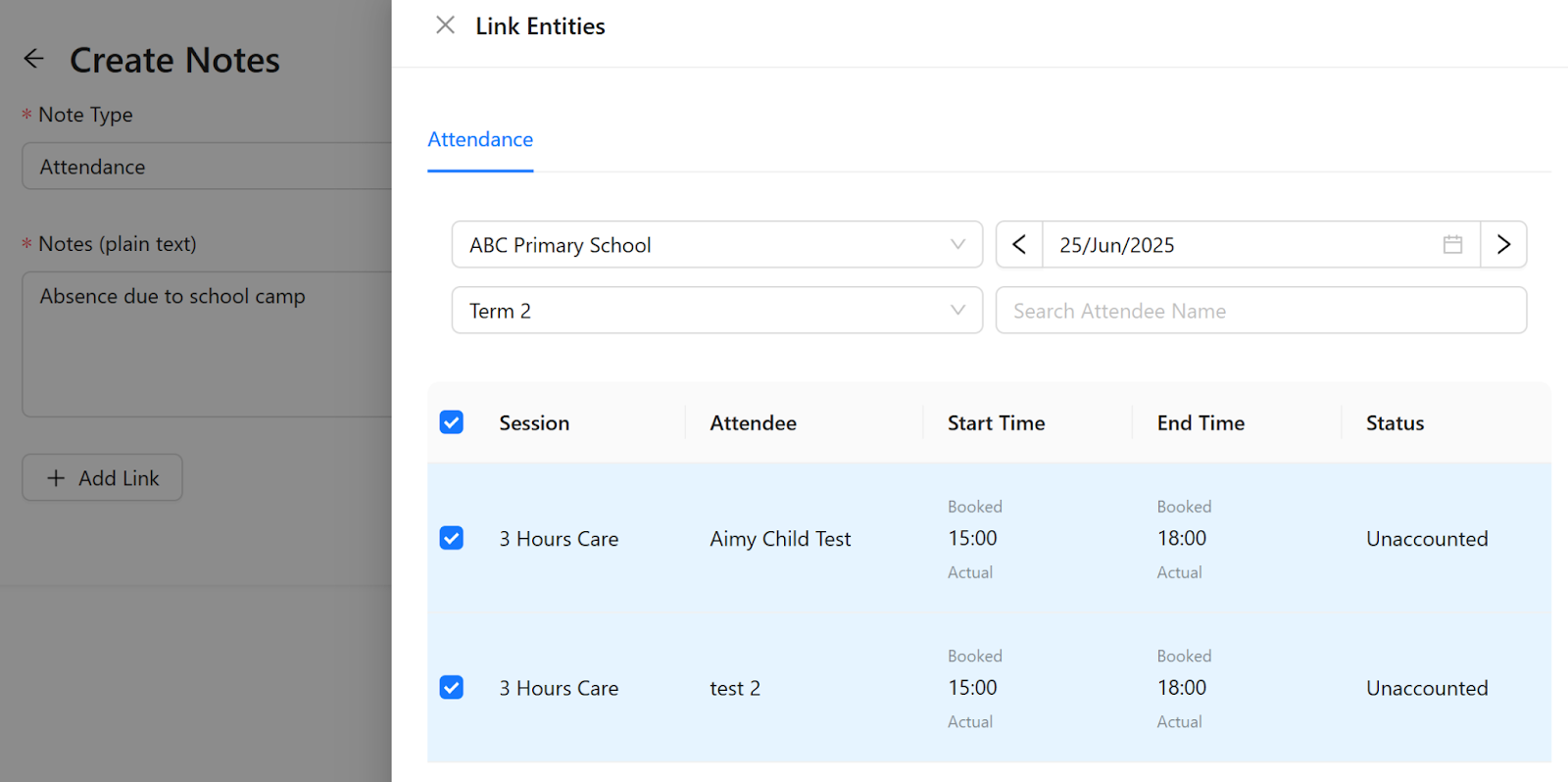The image size is (1568, 782).
Task: Click the Search Attendee Name field
Action: [1260, 311]
